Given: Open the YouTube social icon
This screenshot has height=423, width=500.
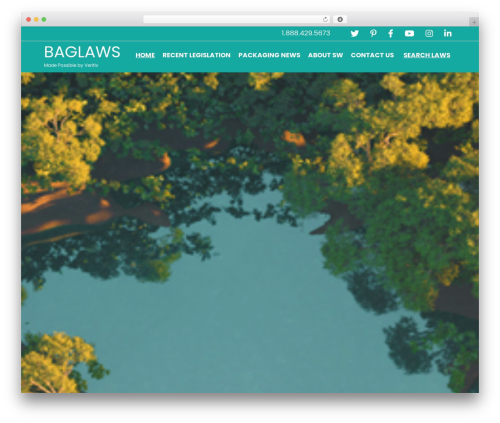Looking at the screenshot, I should point(409,33).
